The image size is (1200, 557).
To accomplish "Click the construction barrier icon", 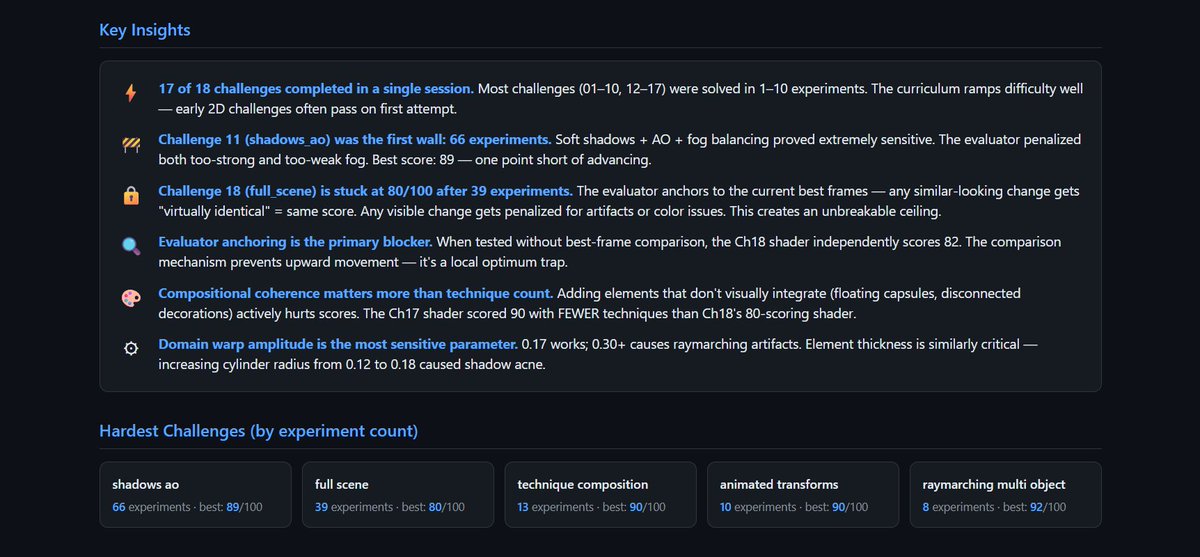I will (131, 145).
